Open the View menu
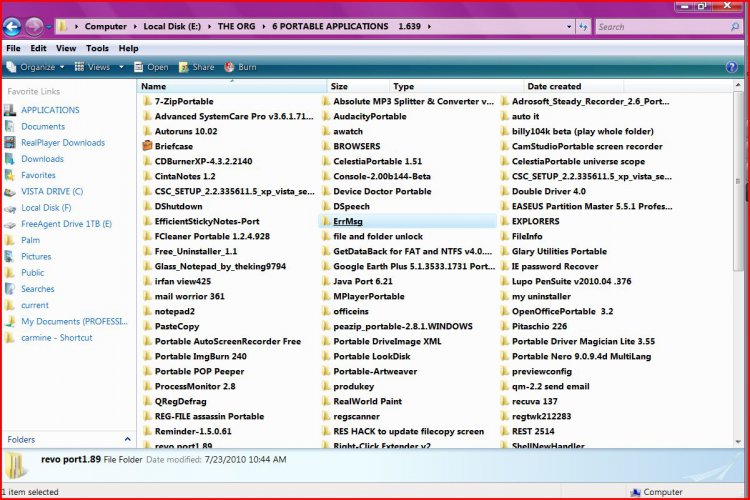Image resolution: width=750 pixels, height=500 pixels. 66,48
